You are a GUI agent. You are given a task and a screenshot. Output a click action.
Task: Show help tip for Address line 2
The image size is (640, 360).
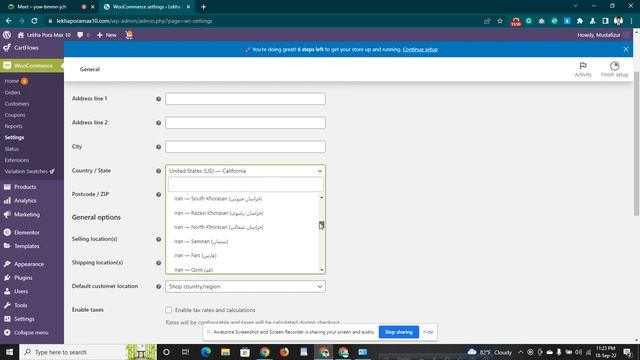(x=158, y=123)
